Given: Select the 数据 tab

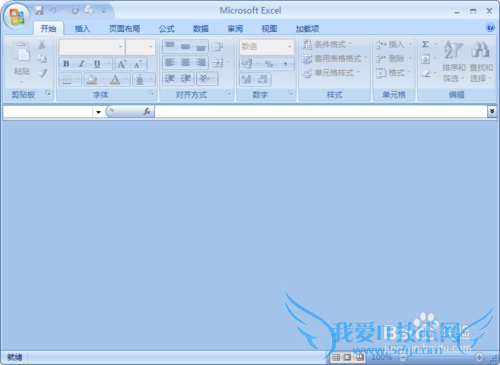Looking at the screenshot, I should point(201,29).
